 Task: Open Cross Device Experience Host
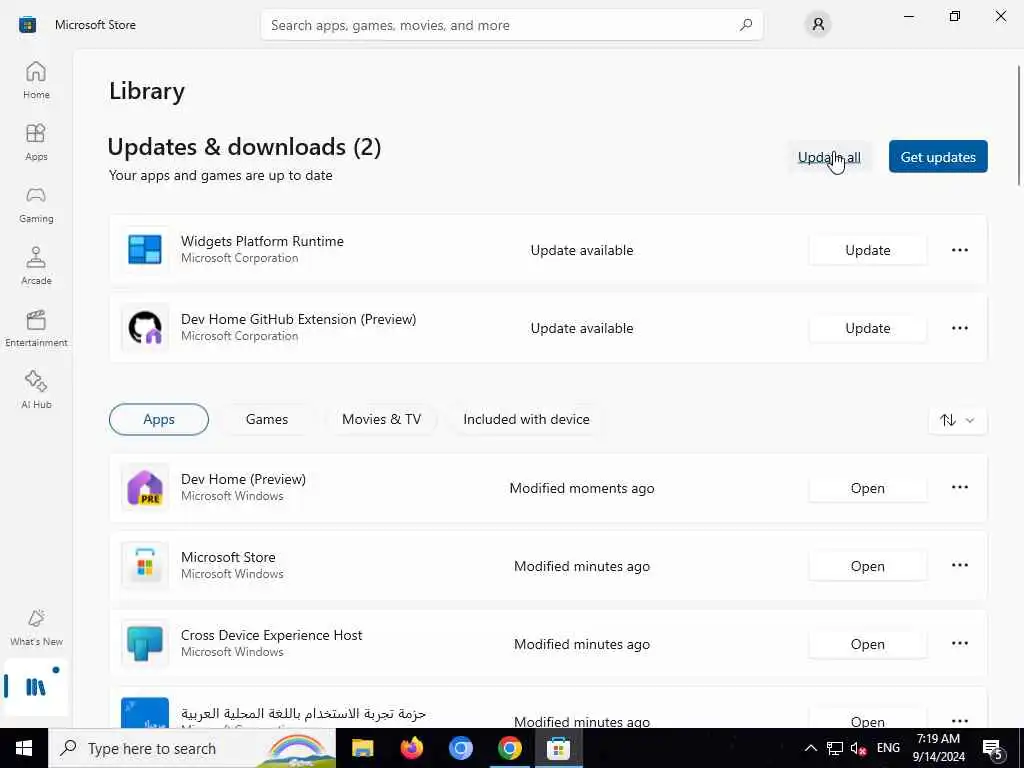[867, 644]
